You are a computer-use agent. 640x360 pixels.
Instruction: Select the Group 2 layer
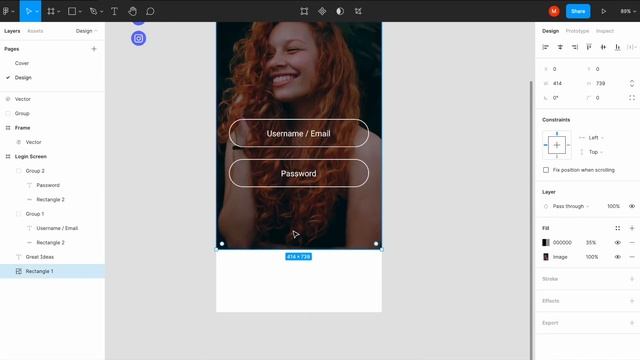[x=52, y=171]
